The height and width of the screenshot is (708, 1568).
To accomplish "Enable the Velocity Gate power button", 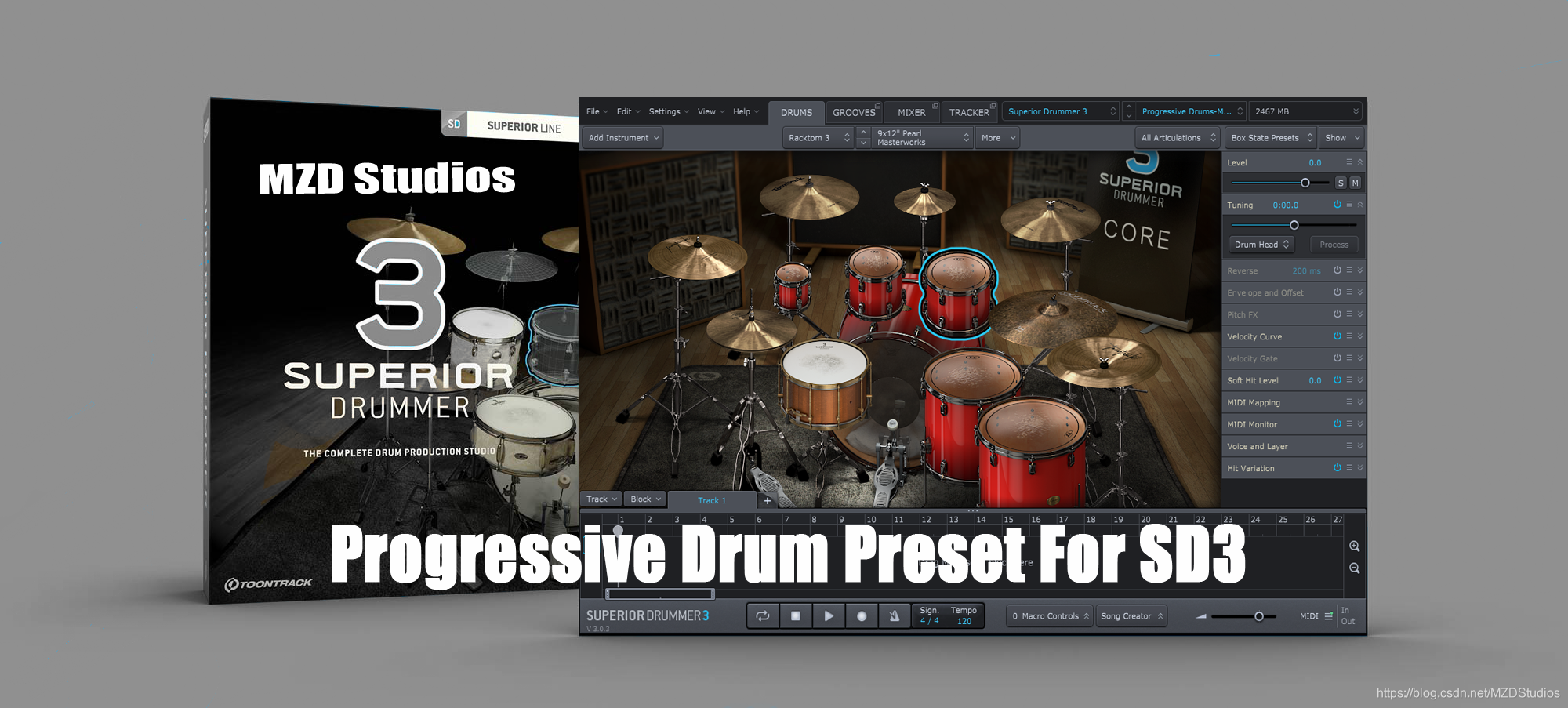I will tap(1338, 358).
